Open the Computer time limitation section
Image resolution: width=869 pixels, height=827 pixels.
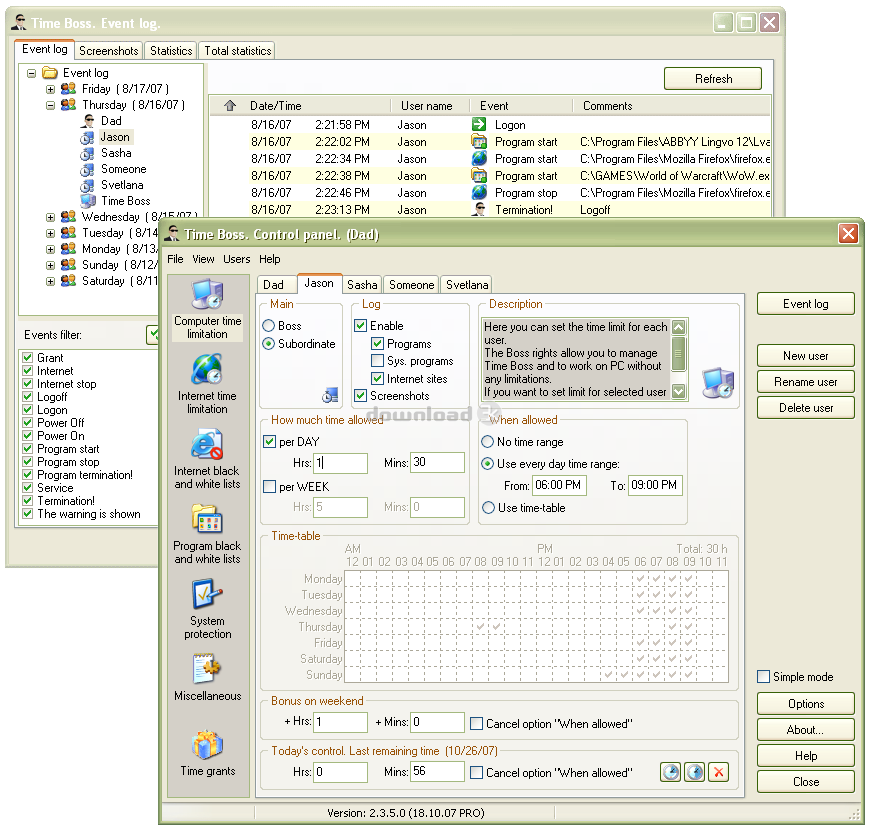[x=207, y=308]
